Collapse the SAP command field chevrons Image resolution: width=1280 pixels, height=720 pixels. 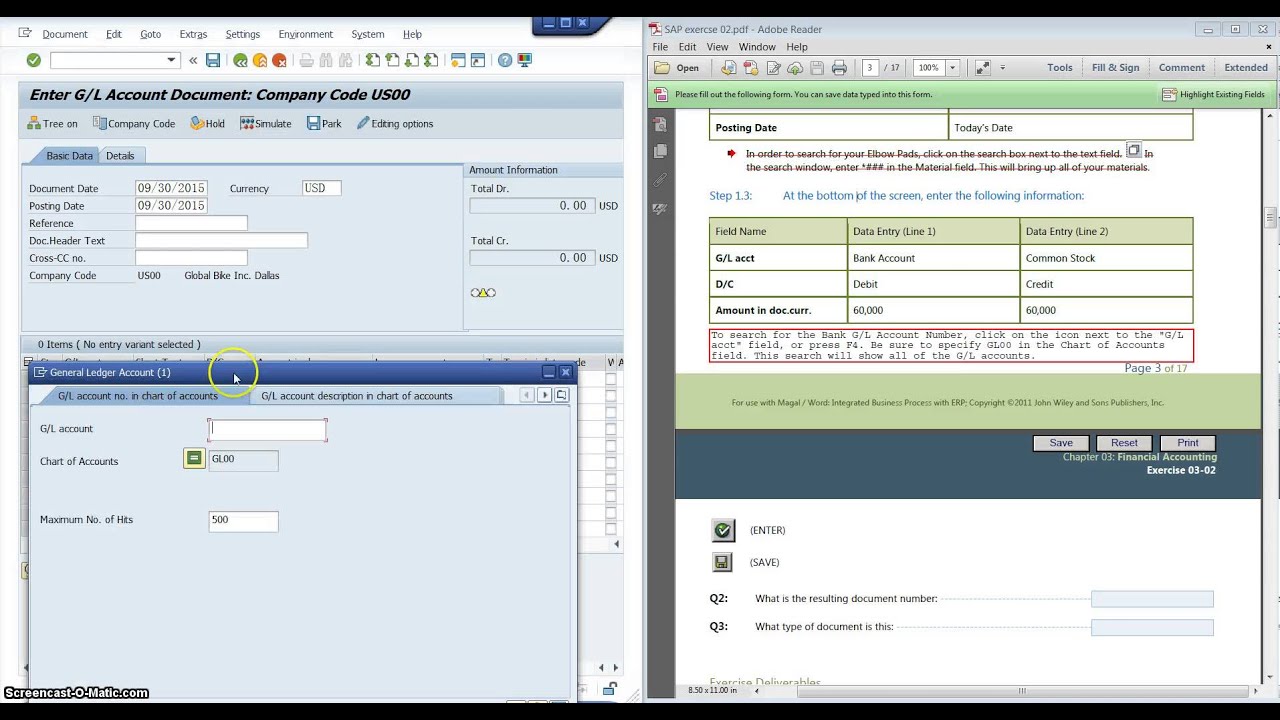(193, 61)
